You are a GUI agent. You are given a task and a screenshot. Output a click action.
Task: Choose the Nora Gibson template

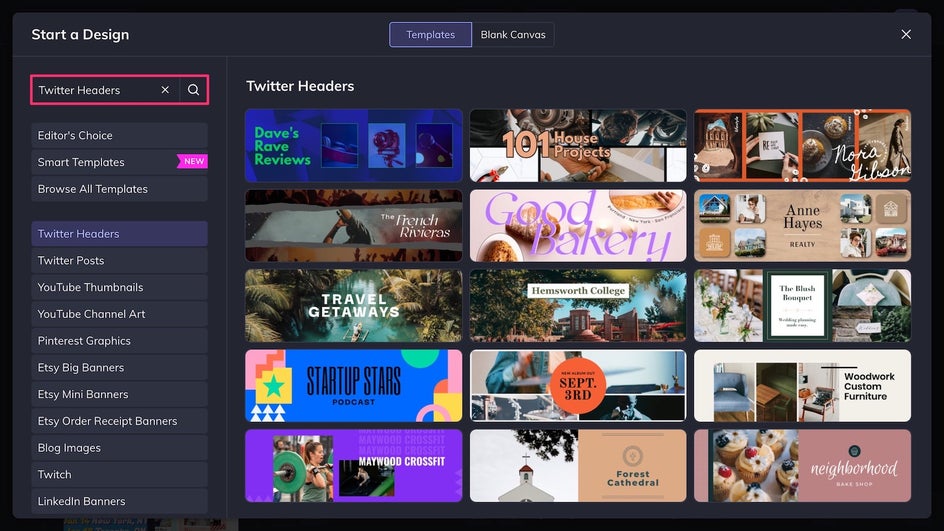(803, 146)
